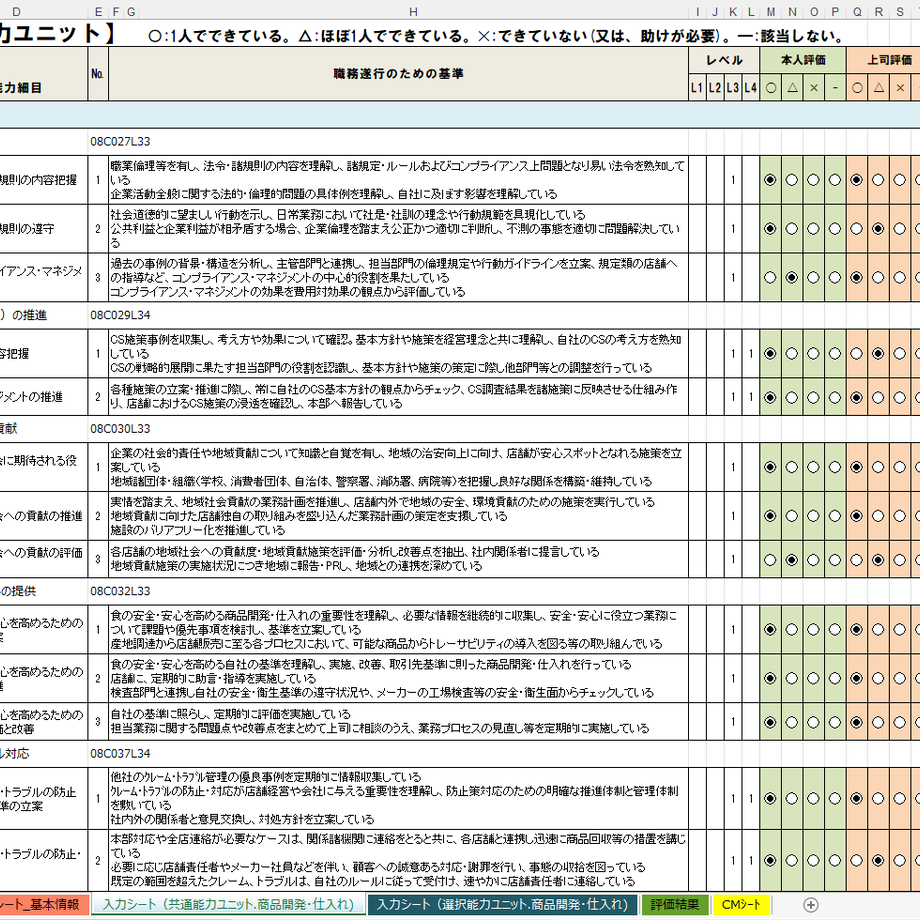
Task: Mark 本人評価 × for 規則の遵守 row
Action: [x=813, y=229]
